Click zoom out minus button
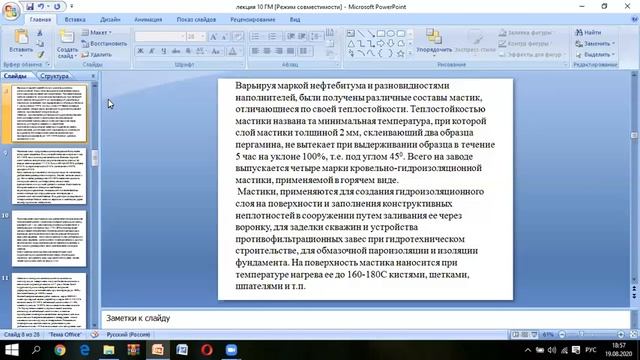Viewport: 640px width, 360px height. click(562, 334)
